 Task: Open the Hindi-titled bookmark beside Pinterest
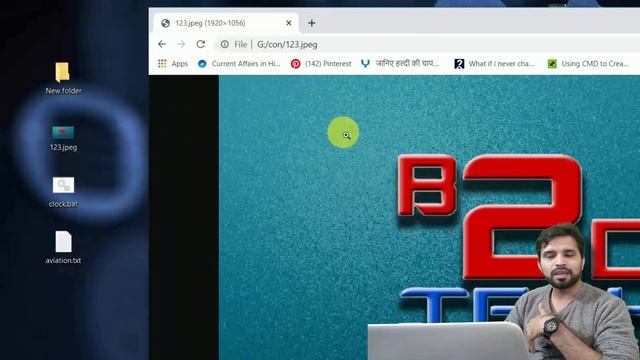(400, 64)
